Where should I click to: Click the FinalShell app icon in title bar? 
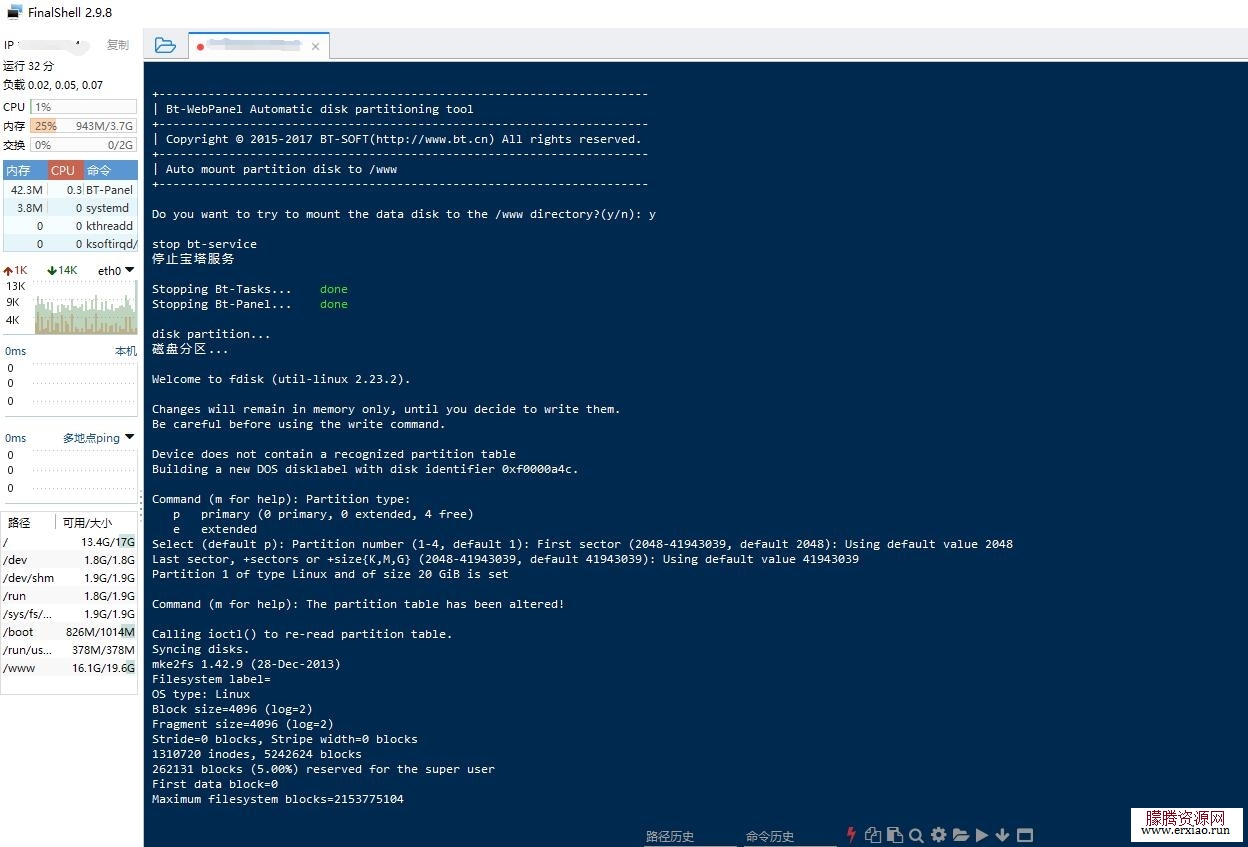(14, 12)
